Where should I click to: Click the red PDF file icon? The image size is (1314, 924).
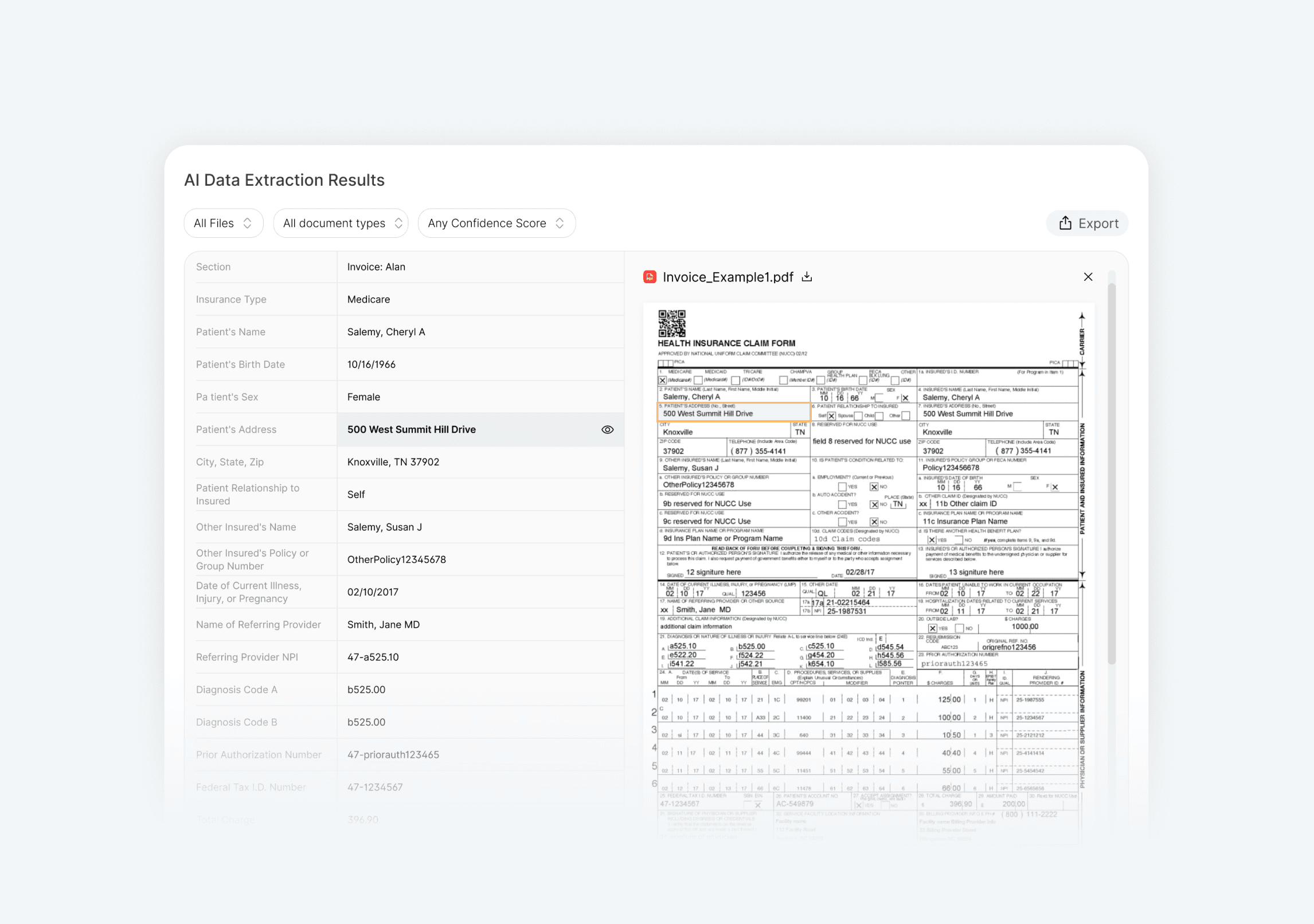click(650, 277)
